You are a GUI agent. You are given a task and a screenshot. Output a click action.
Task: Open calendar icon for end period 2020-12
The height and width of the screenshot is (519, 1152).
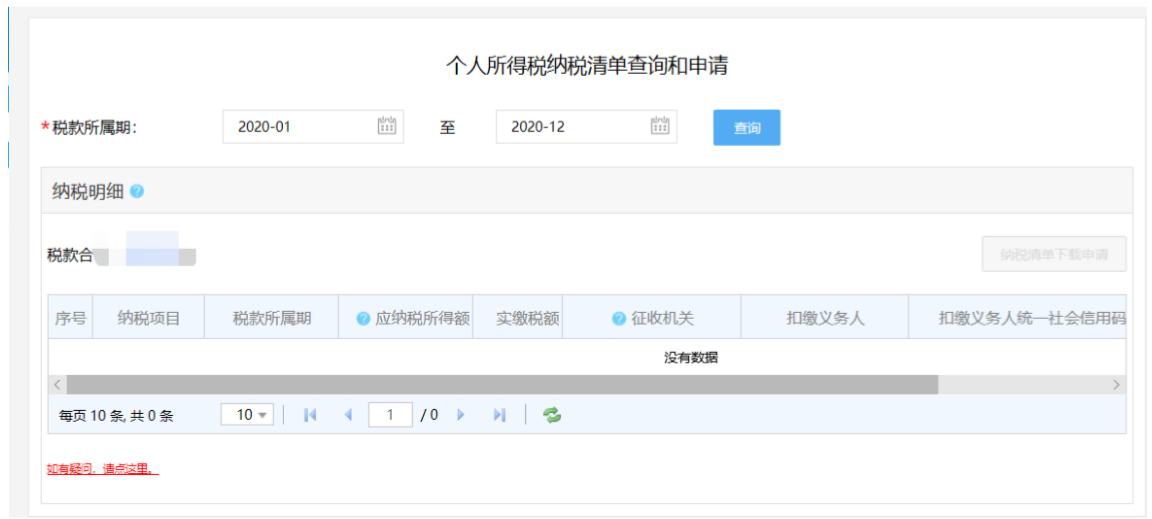tap(660, 126)
